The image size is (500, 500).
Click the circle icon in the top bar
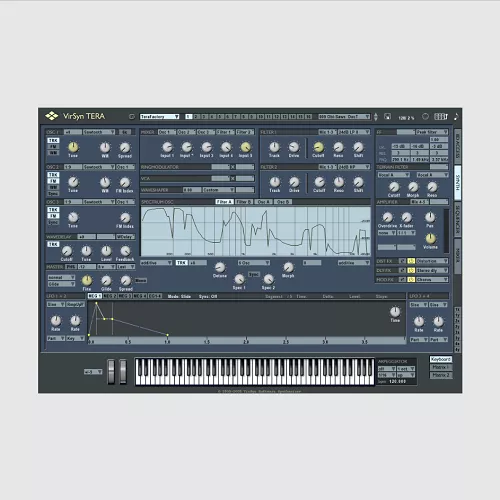tap(425, 116)
